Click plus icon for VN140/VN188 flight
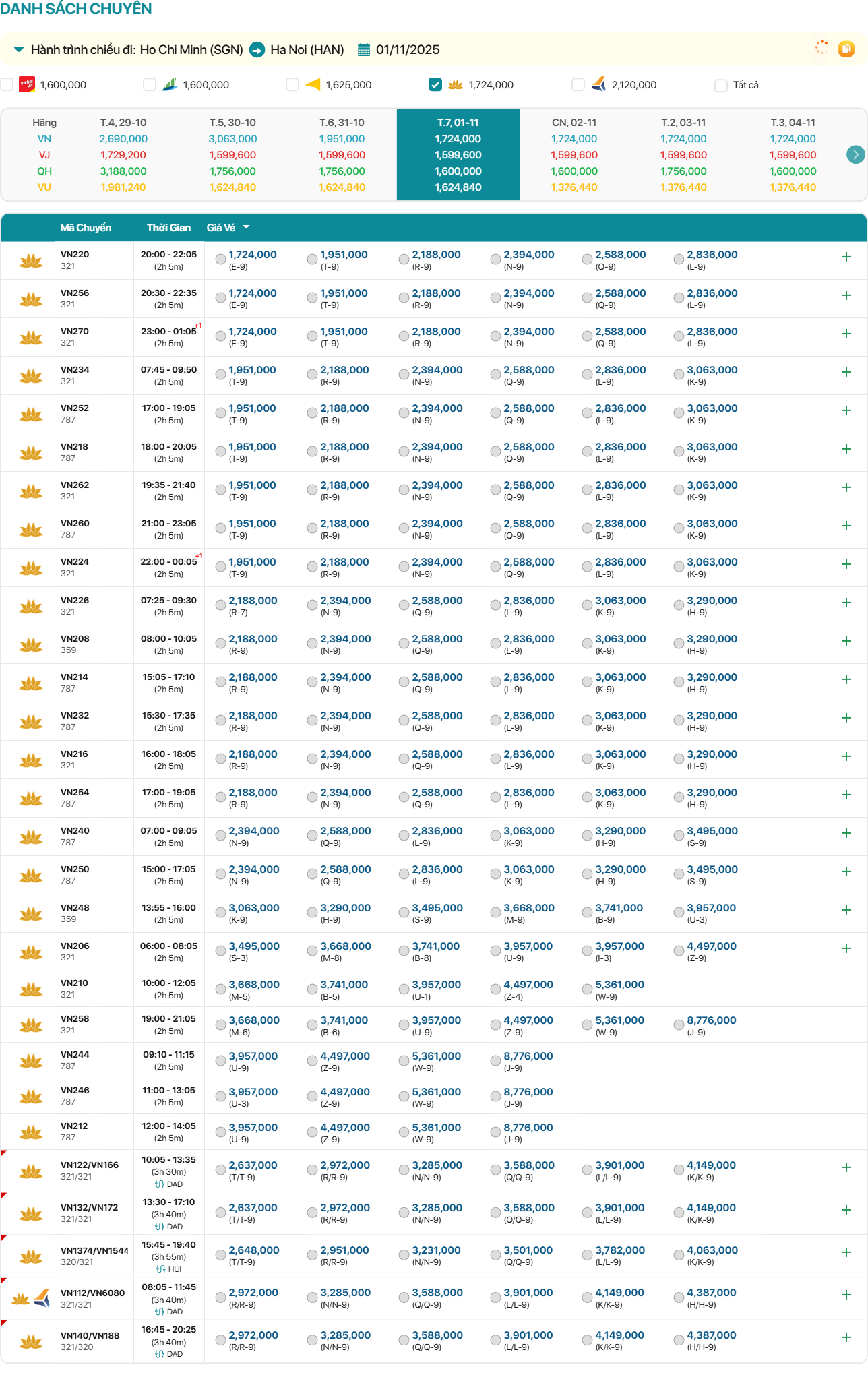The height and width of the screenshot is (1375, 868). point(846,1337)
